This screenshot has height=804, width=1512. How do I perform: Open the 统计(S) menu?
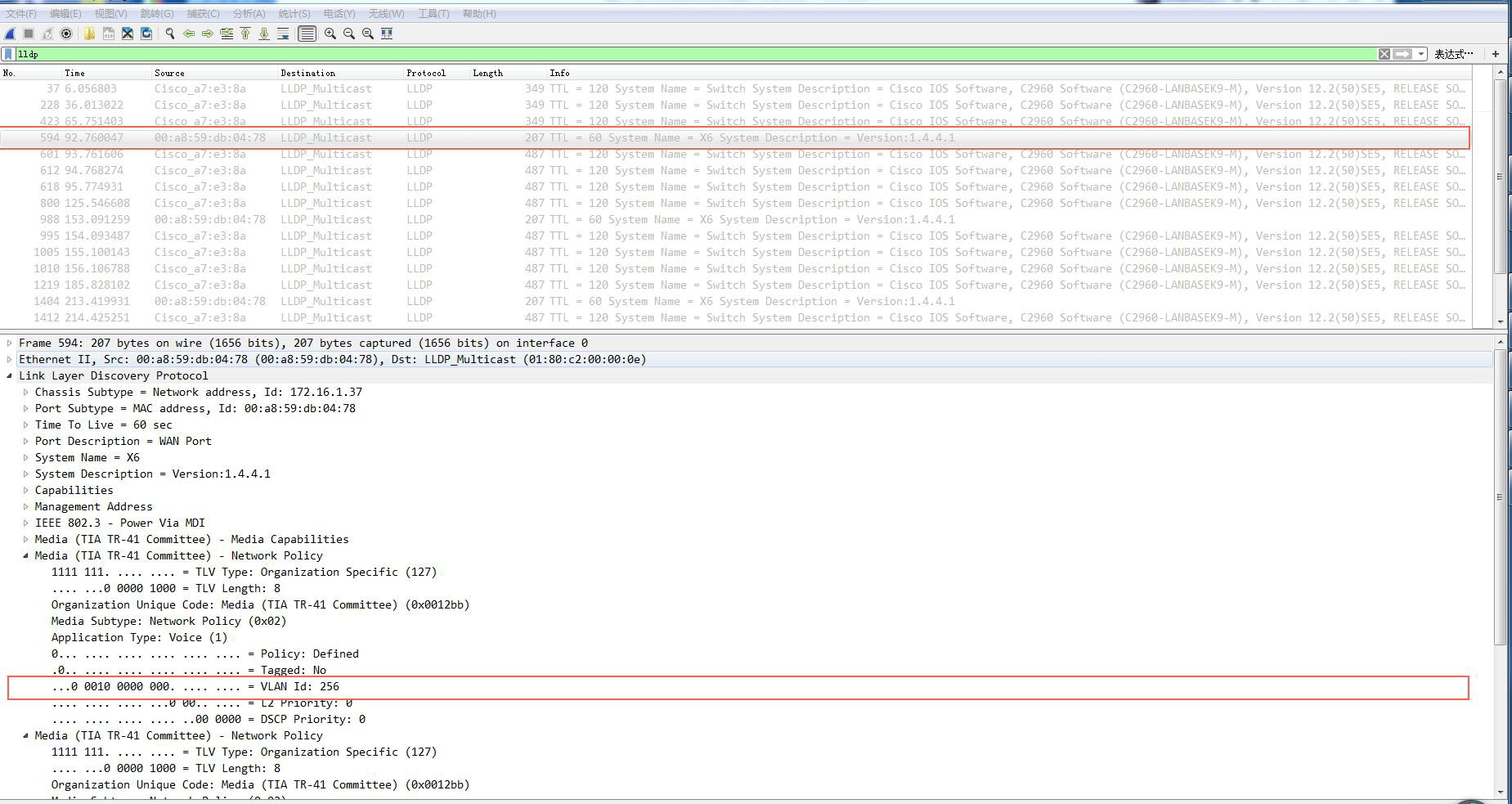294,14
